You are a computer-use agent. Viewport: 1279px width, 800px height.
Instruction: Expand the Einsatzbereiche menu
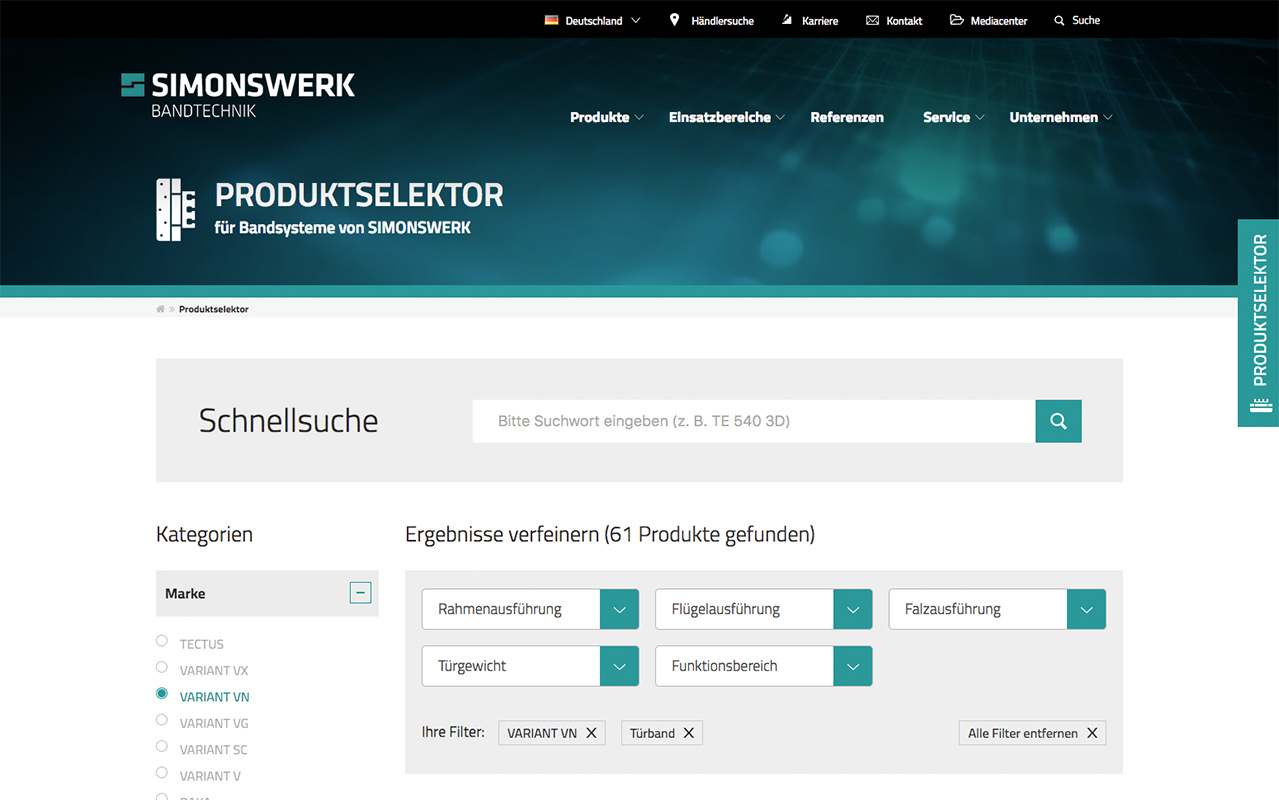[727, 117]
